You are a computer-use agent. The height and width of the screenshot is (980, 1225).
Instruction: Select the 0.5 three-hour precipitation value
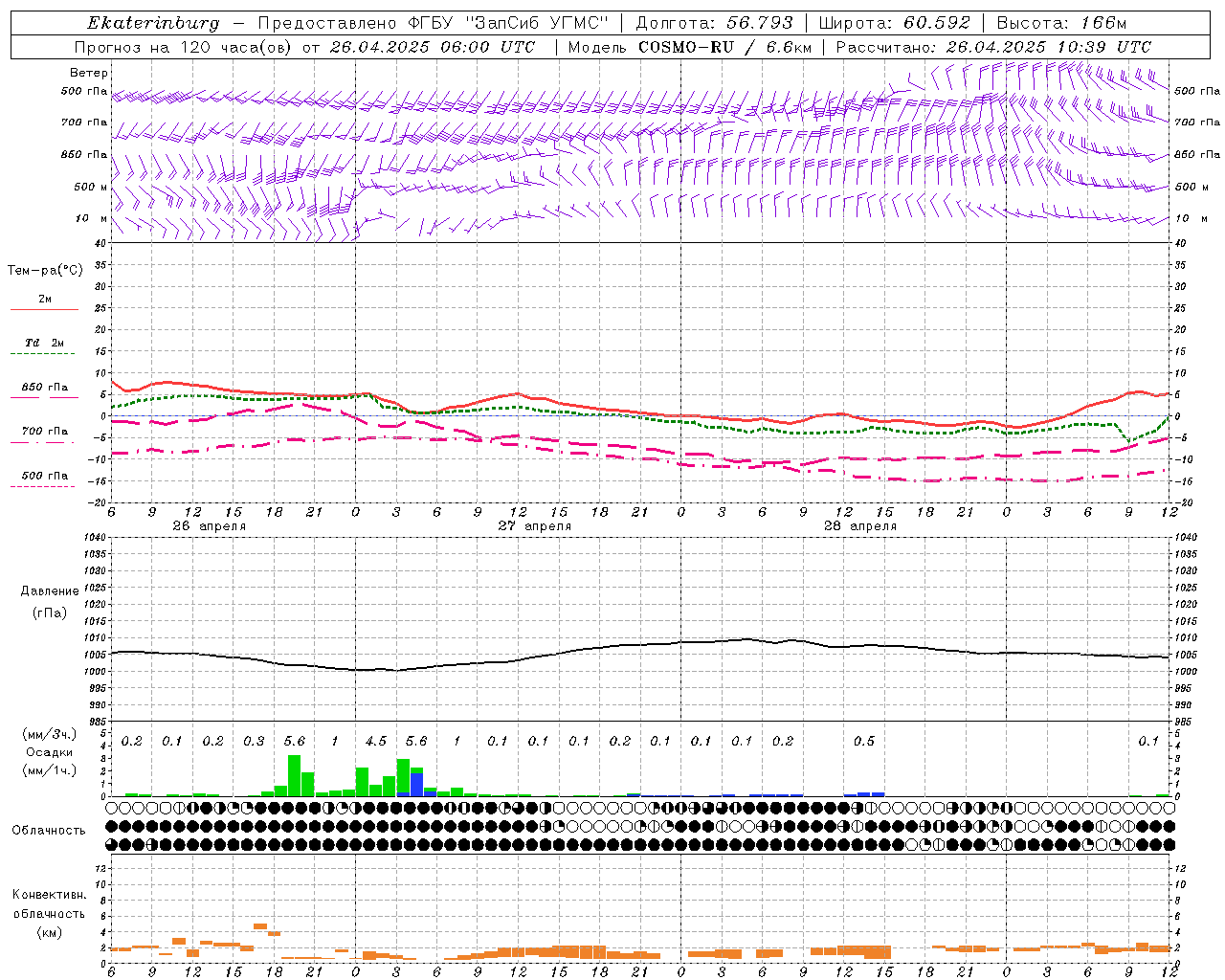click(864, 742)
